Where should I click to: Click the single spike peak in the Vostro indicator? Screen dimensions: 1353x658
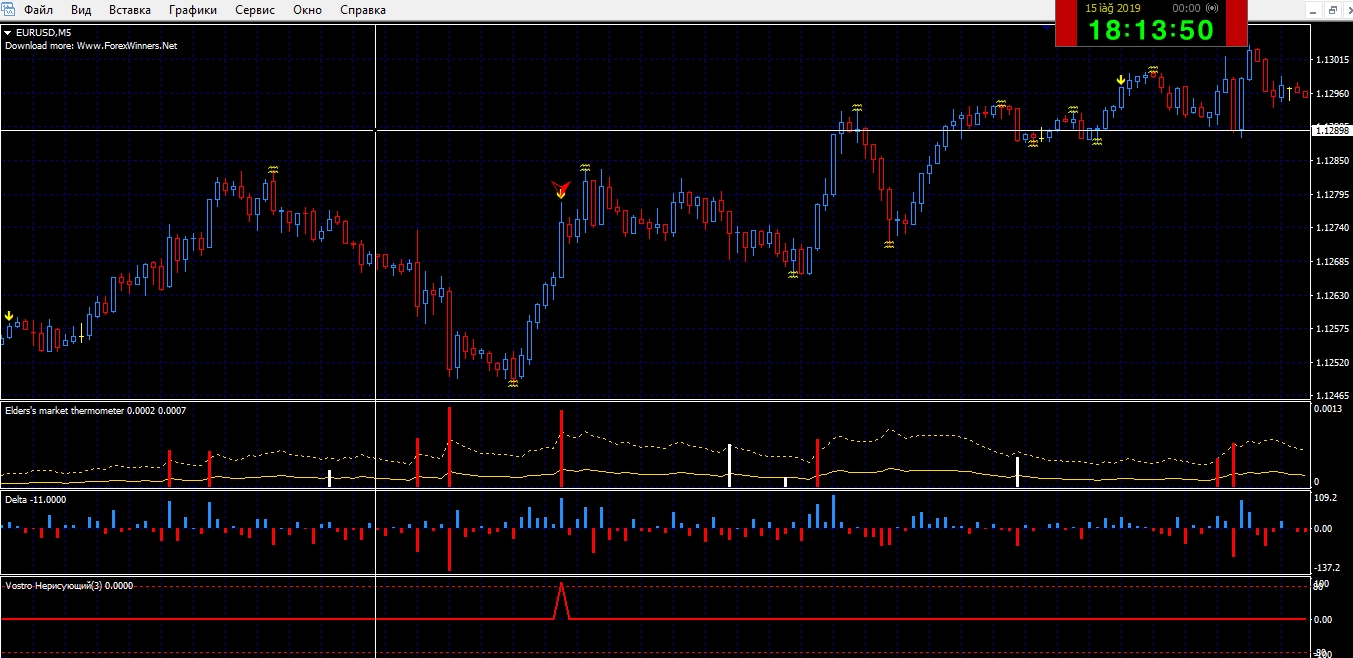point(561,584)
